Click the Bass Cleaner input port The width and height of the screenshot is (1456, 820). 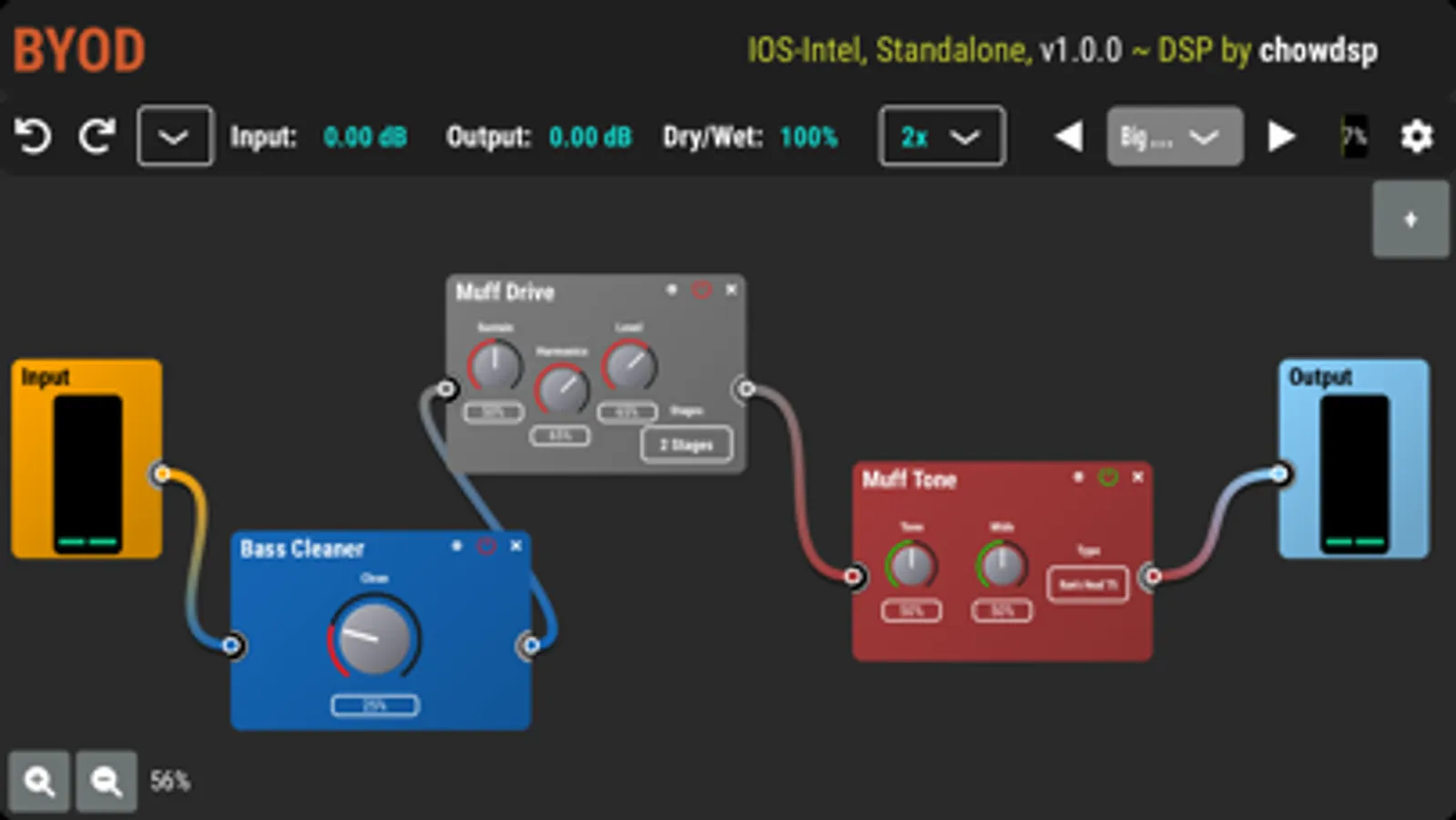(x=231, y=646)
